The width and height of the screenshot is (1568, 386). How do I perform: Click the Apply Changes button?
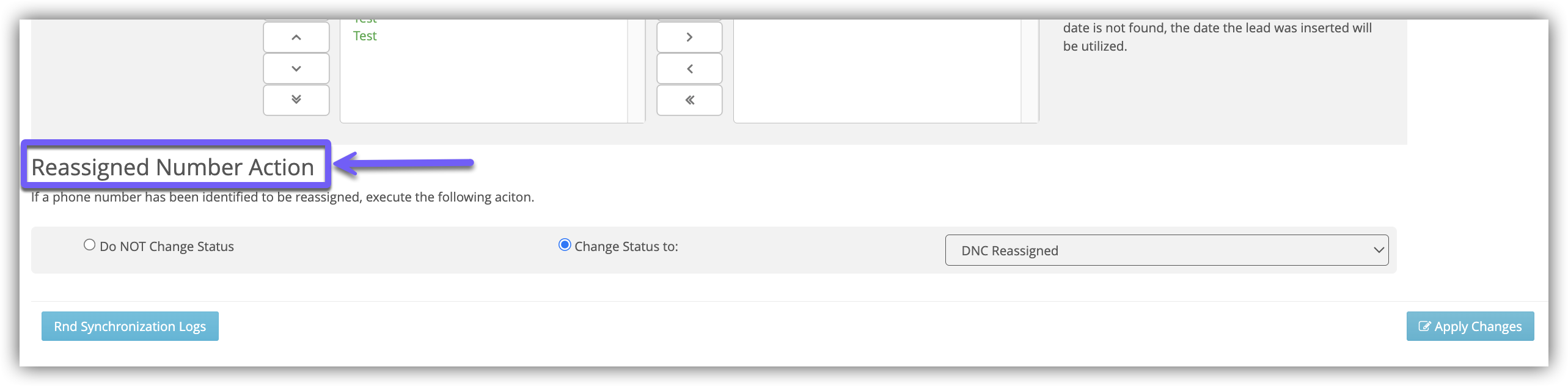click(x=1470, y=326)
